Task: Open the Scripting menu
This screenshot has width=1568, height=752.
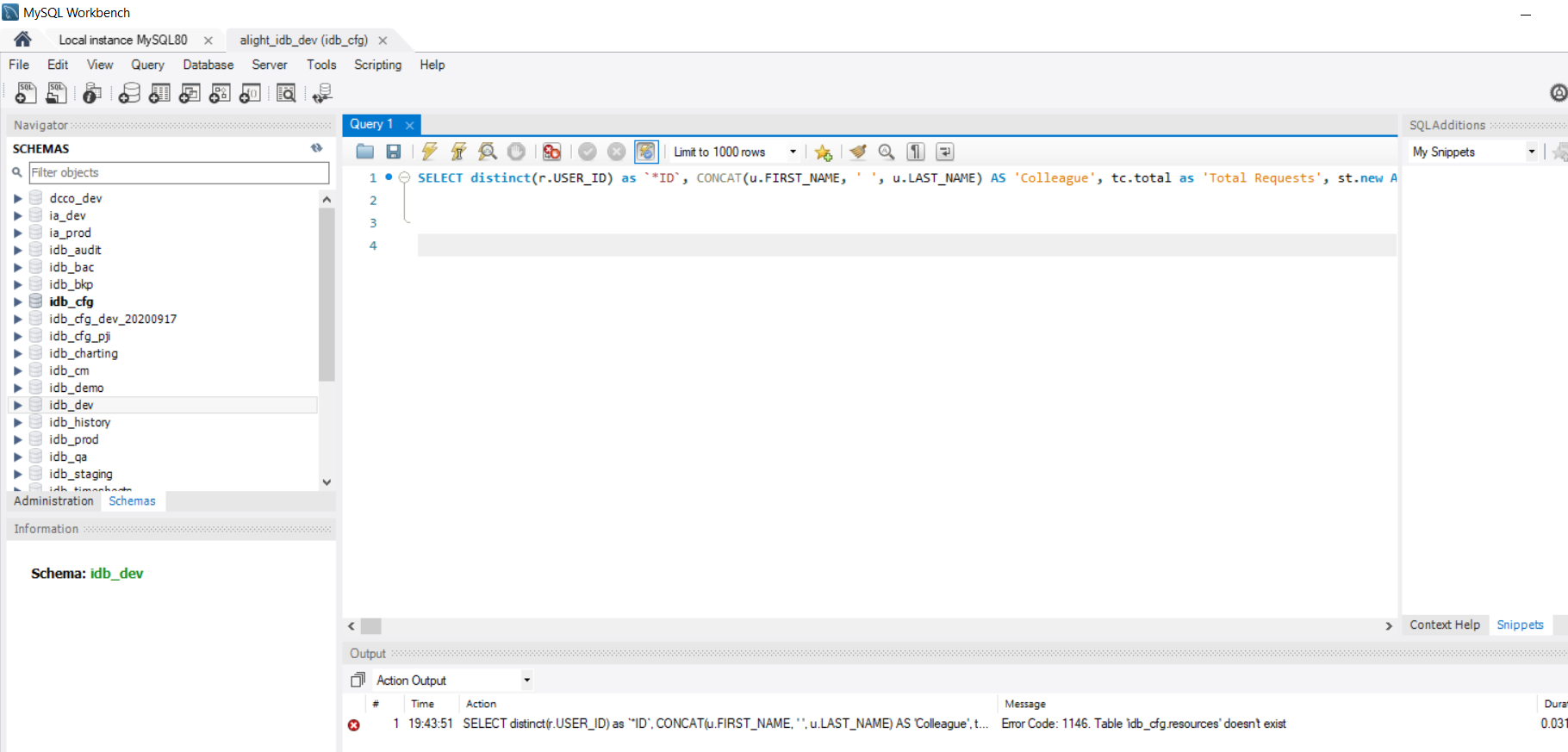Action: [x=377, y=65]
